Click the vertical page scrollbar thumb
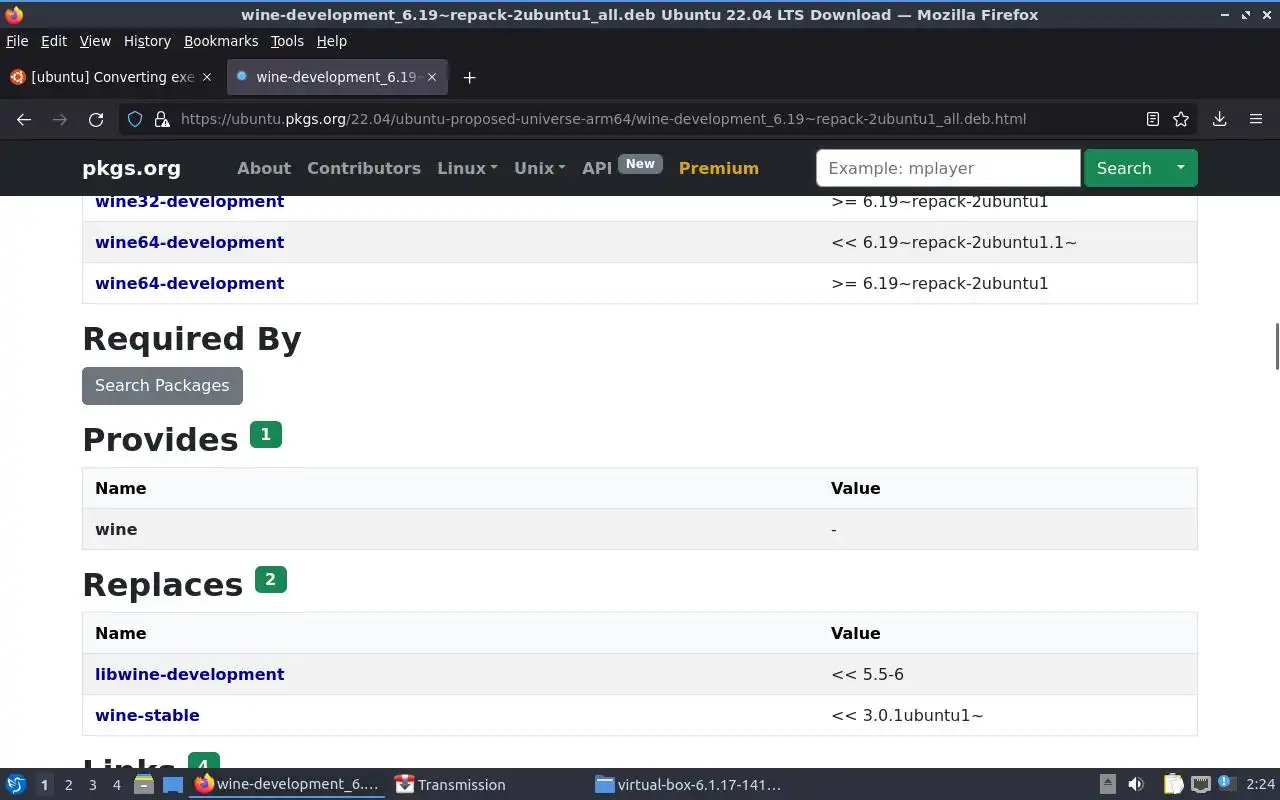 click(1276, 347)
